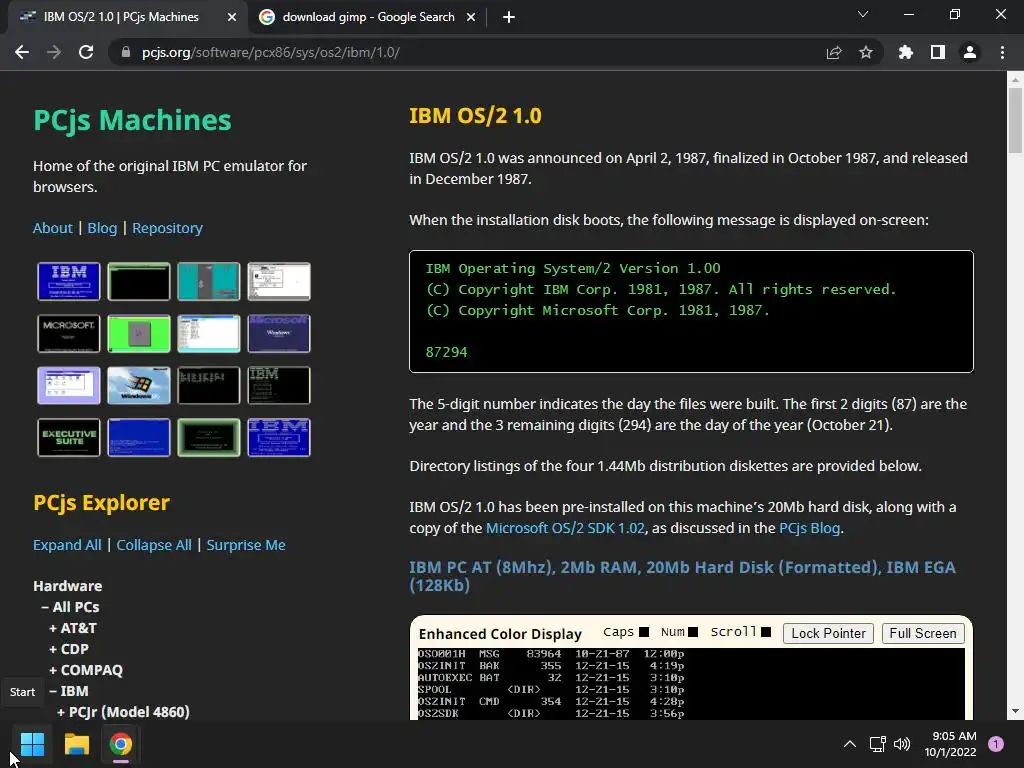This screenshot has height=768, width=1024.
Task: Close the IBM OS/2 1.0 tab
Action: 232,17
